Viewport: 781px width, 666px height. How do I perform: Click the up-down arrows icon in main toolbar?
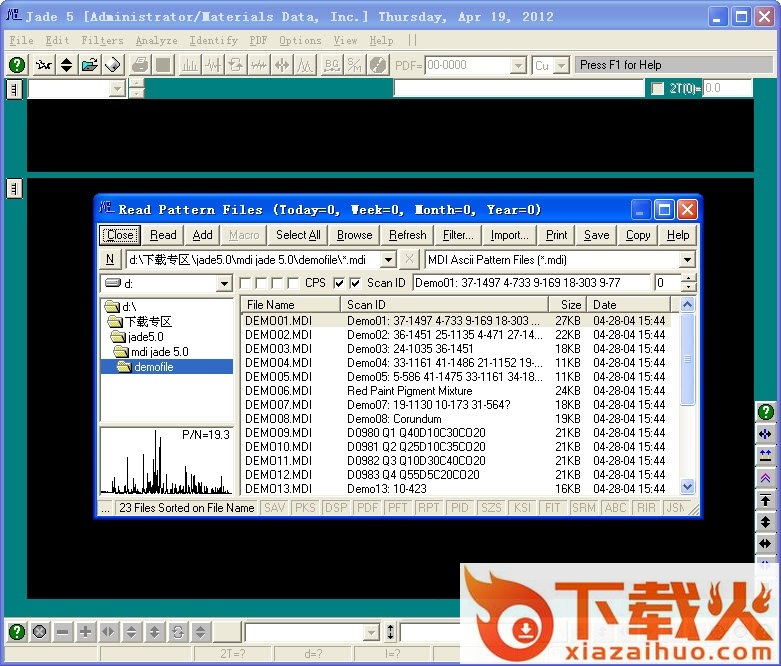point(66,65)
